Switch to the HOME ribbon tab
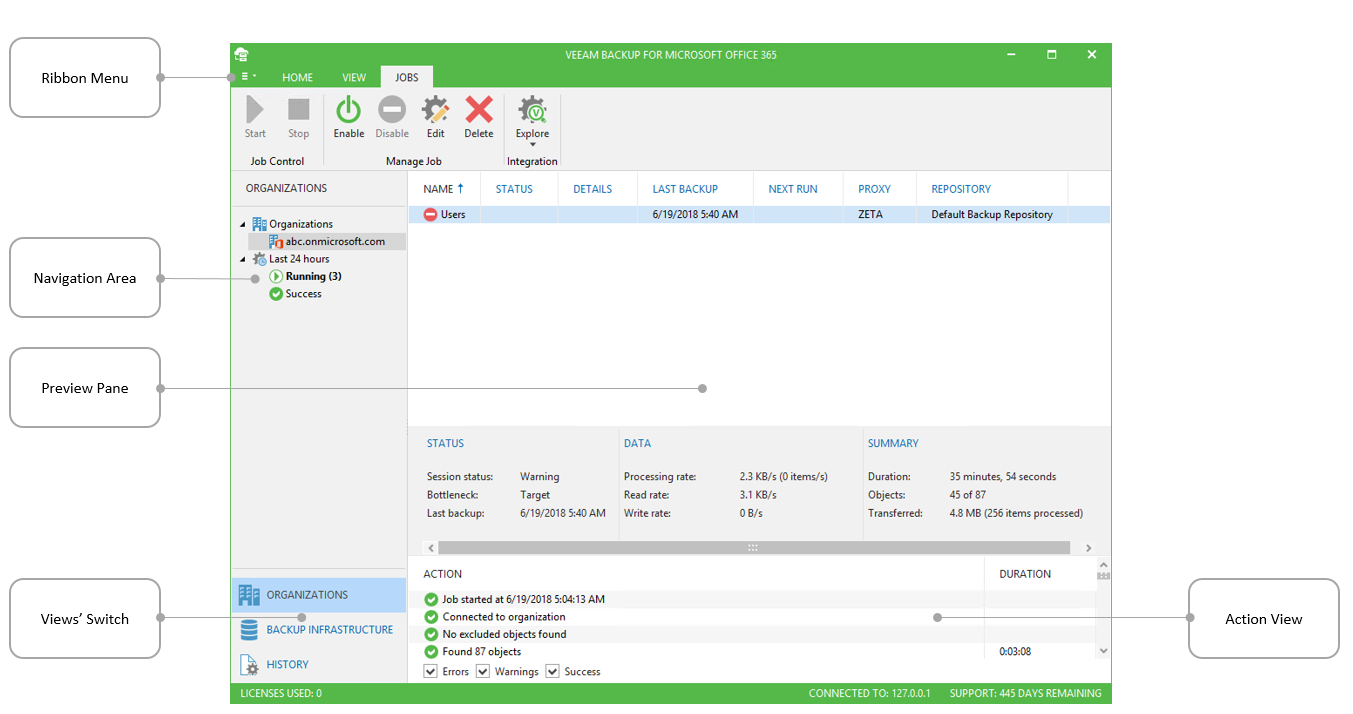Viewport: 1353px width, 714px height. point(297,77)
